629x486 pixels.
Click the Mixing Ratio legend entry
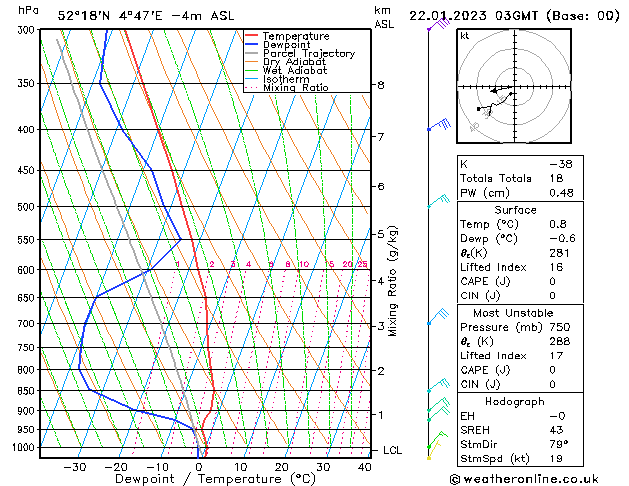coord(286,88)
